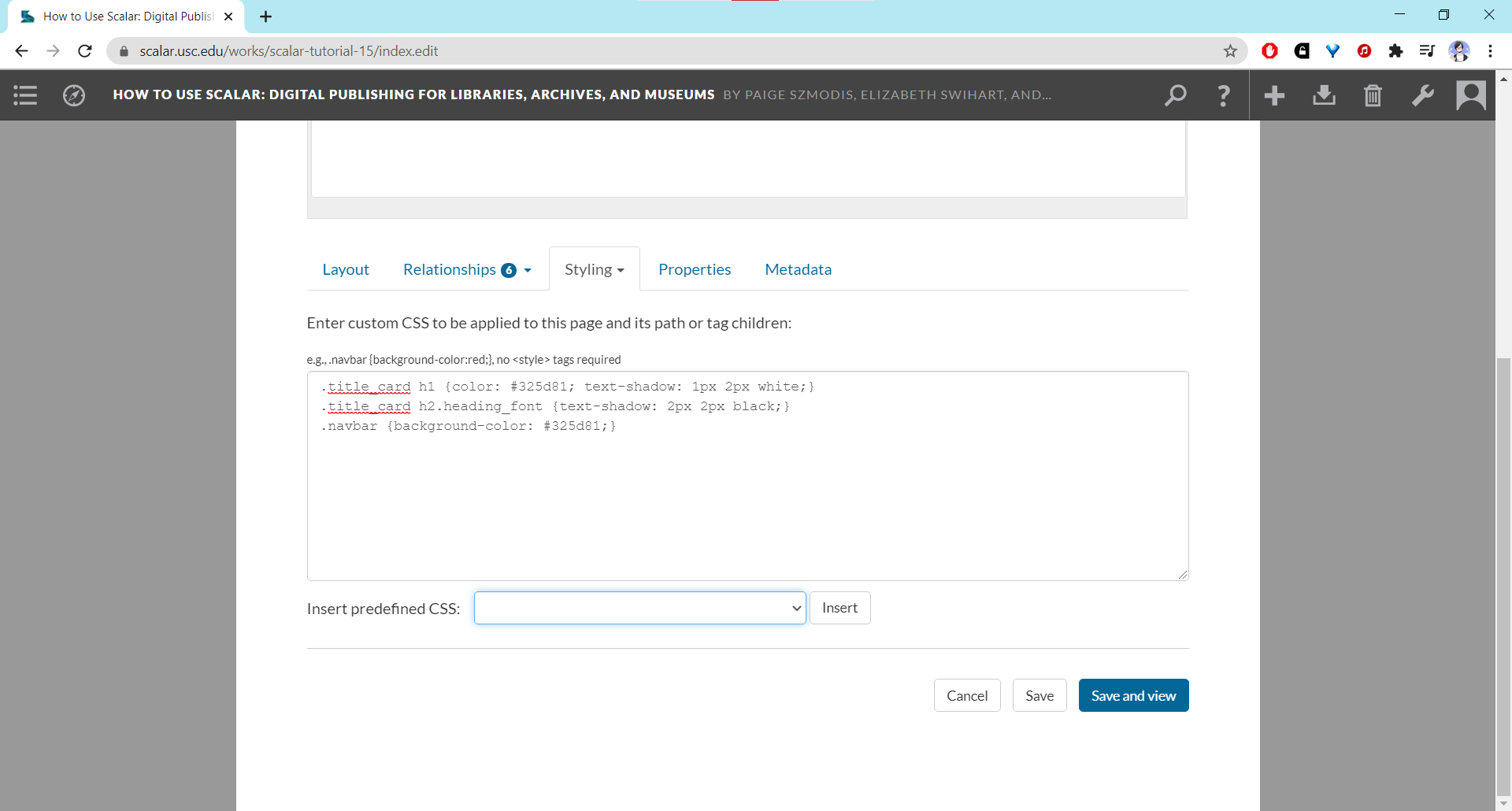Screen dimensions: 1512x811
Task: Open the Relationships tab dropdown
Action: (x=467, y=269)
